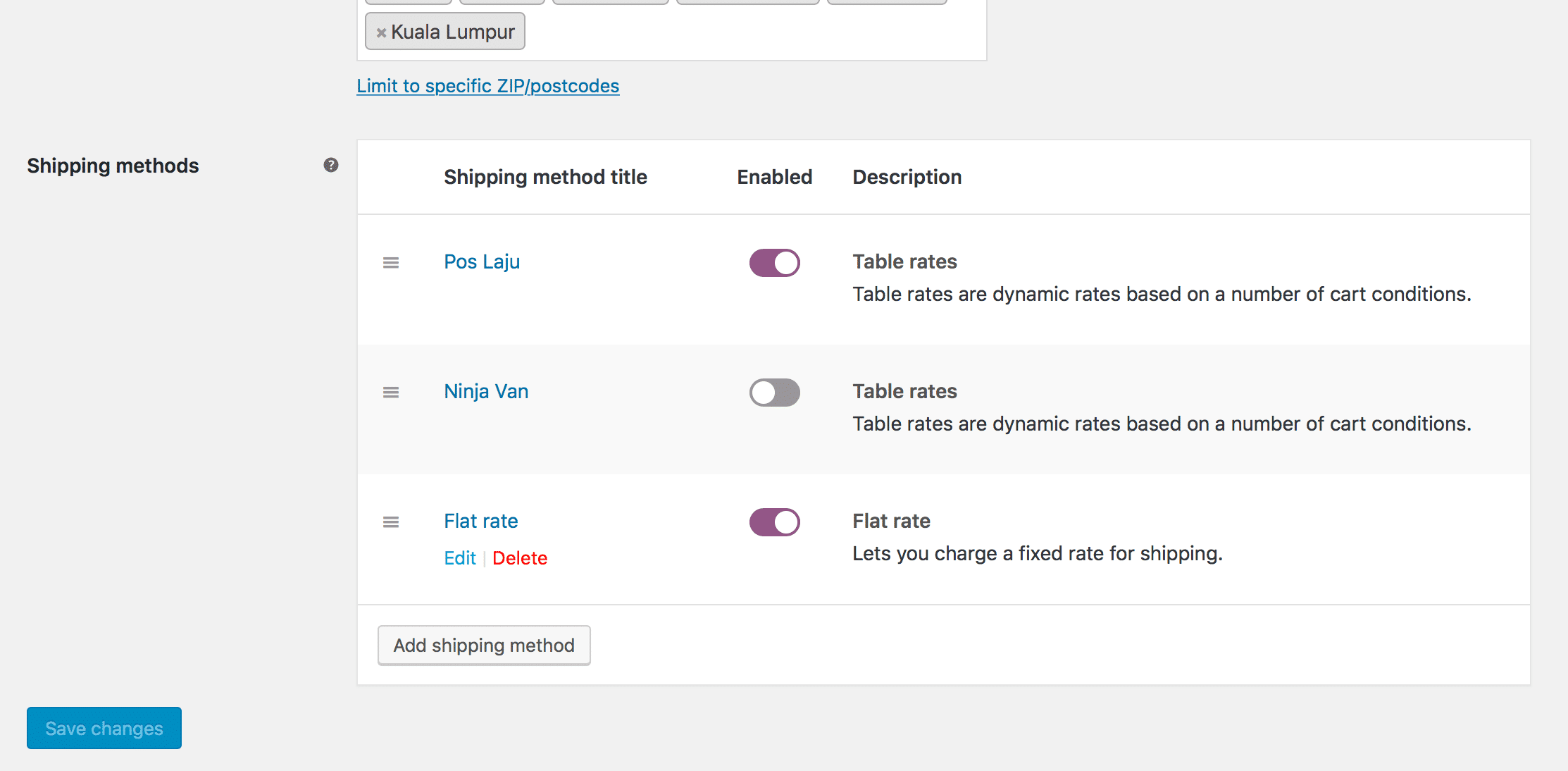Click Edit under Flat rate
This screenshot has width=1568, height=771.
tap(460, 558)
